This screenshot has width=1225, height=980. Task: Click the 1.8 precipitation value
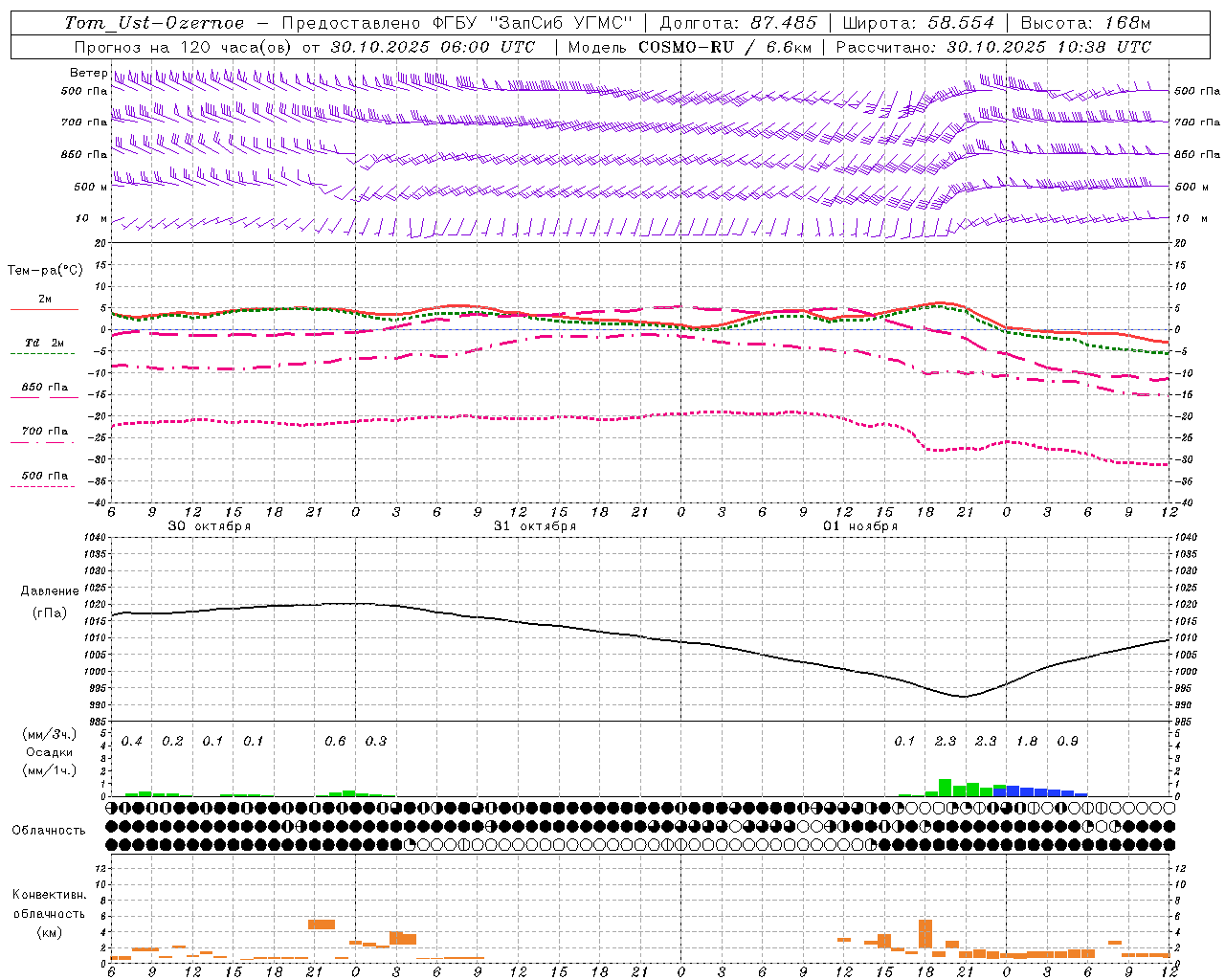[1027, 742]
